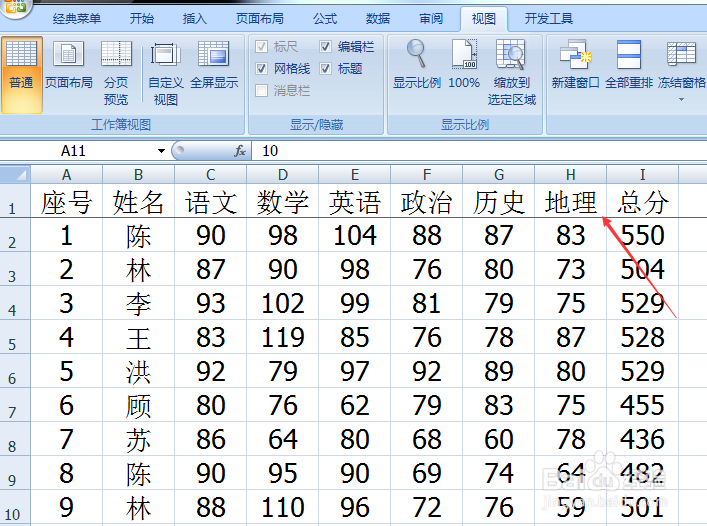
Task: Click header cell 地理
Action: [x=571, y=201]
